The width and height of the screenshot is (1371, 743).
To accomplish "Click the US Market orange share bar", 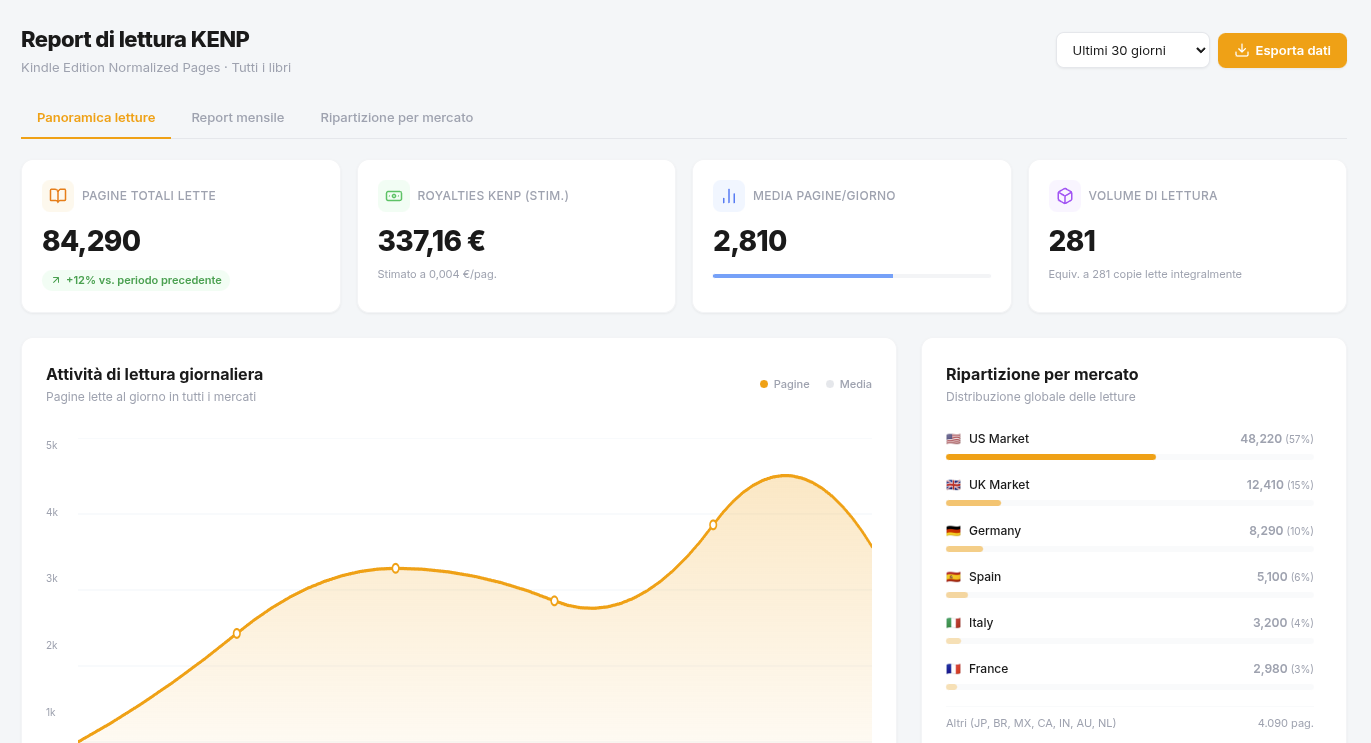I will (1050, 457).
